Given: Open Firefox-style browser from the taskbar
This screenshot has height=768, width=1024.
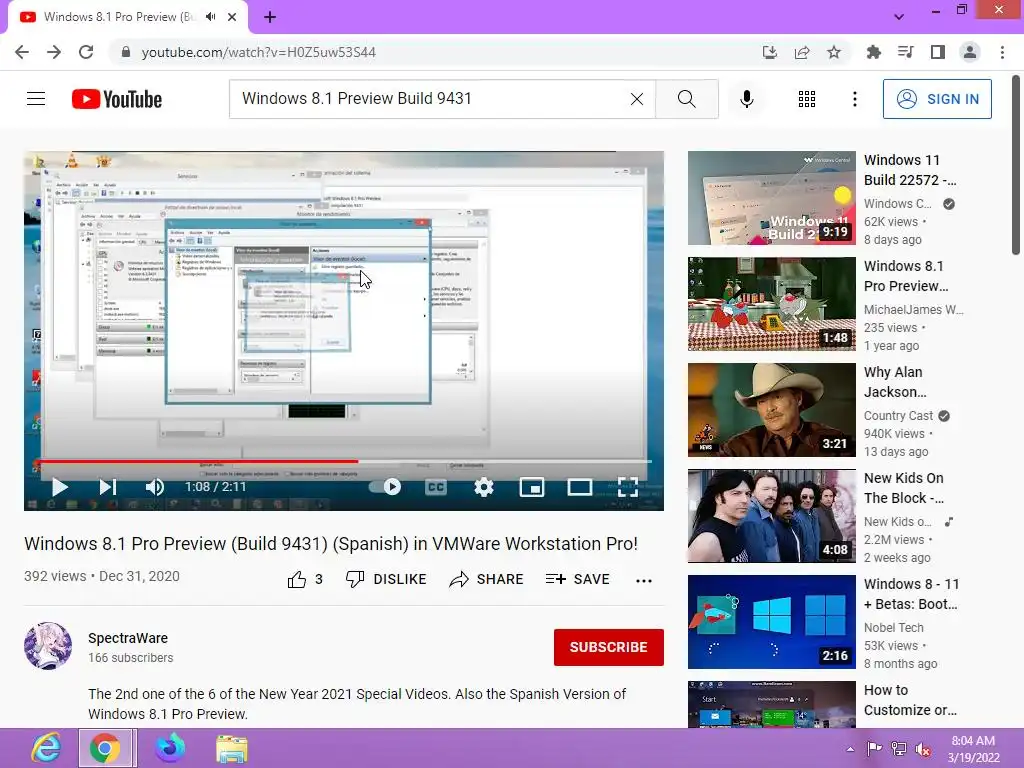Looking at the screenshot, I should tap(170, 748).
